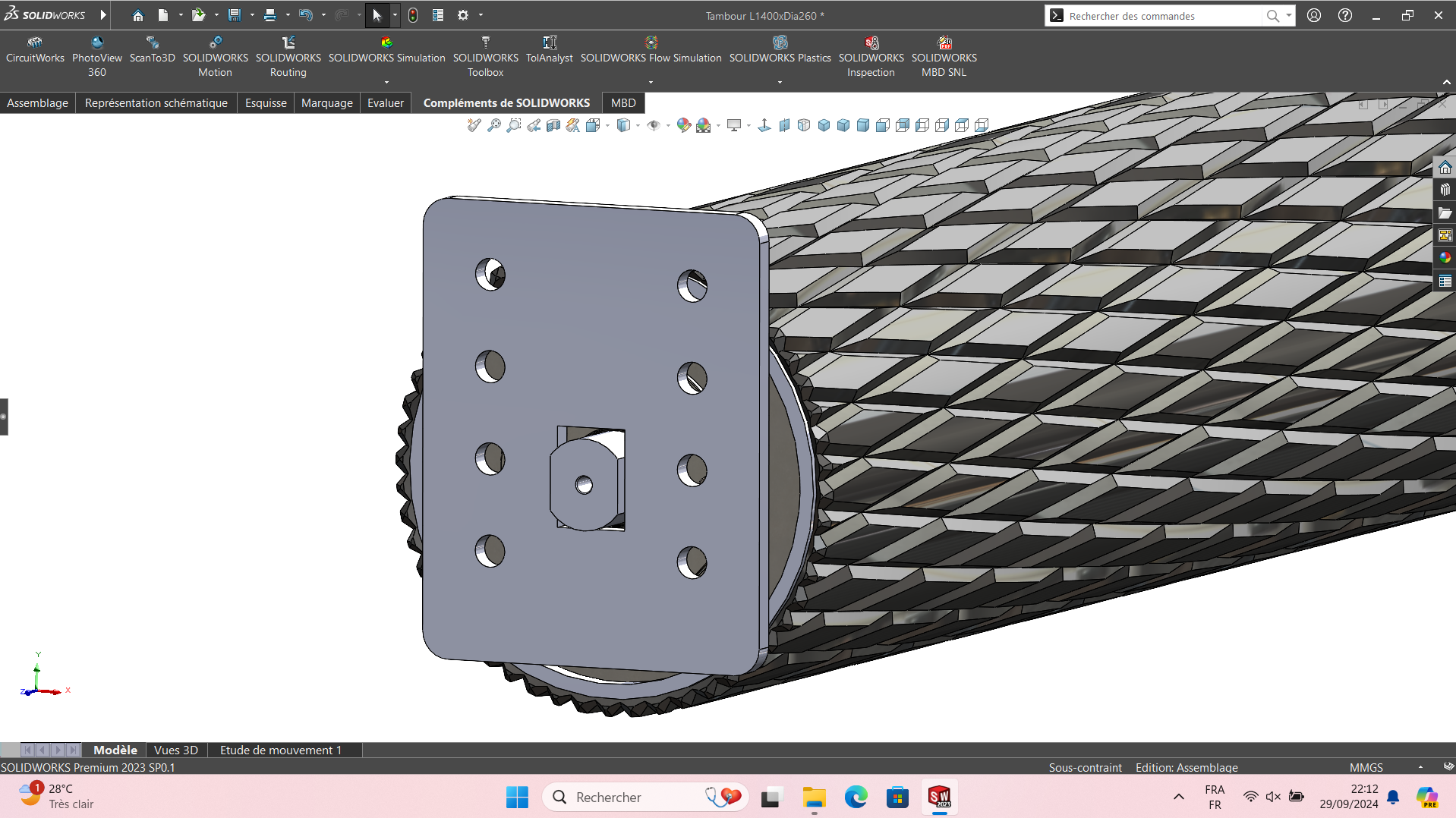Activate the Section View tool
The height and width of the screenshot is (818, 1456).
click(x=553, y=125)
